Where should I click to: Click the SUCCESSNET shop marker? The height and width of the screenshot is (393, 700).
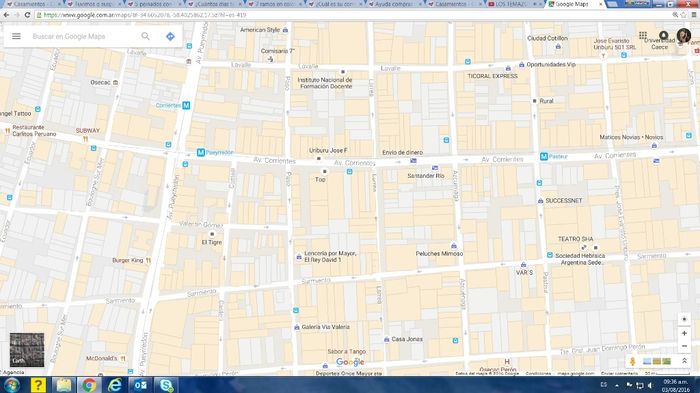pos(540,201)
